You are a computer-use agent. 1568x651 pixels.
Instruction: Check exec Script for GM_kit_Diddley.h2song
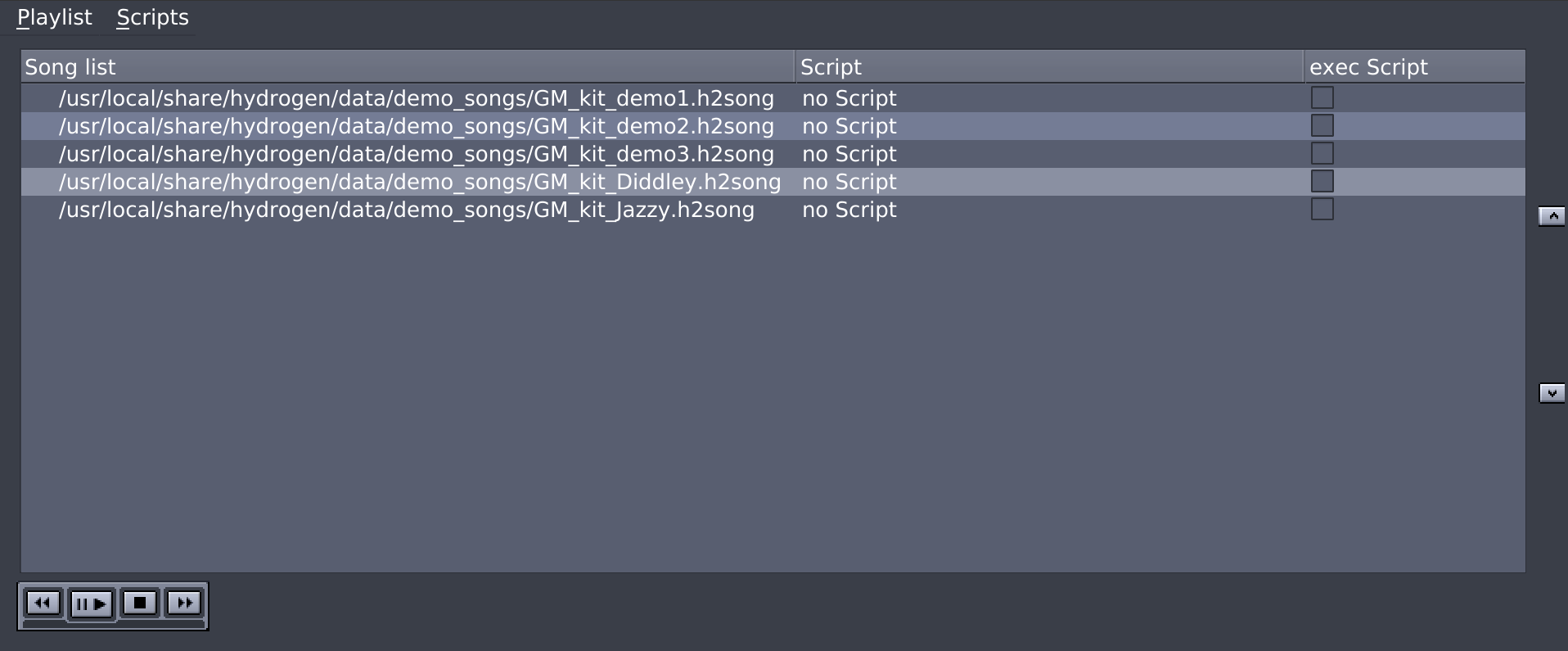point(1322,180)
